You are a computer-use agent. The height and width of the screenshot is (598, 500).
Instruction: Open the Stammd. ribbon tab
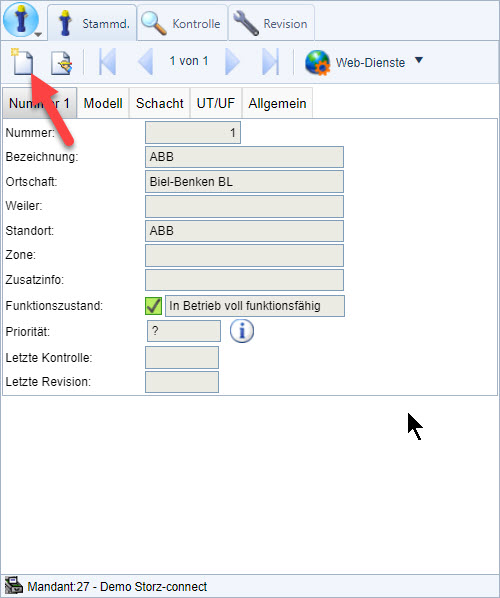pyautogui.click(x=92, y=23)
